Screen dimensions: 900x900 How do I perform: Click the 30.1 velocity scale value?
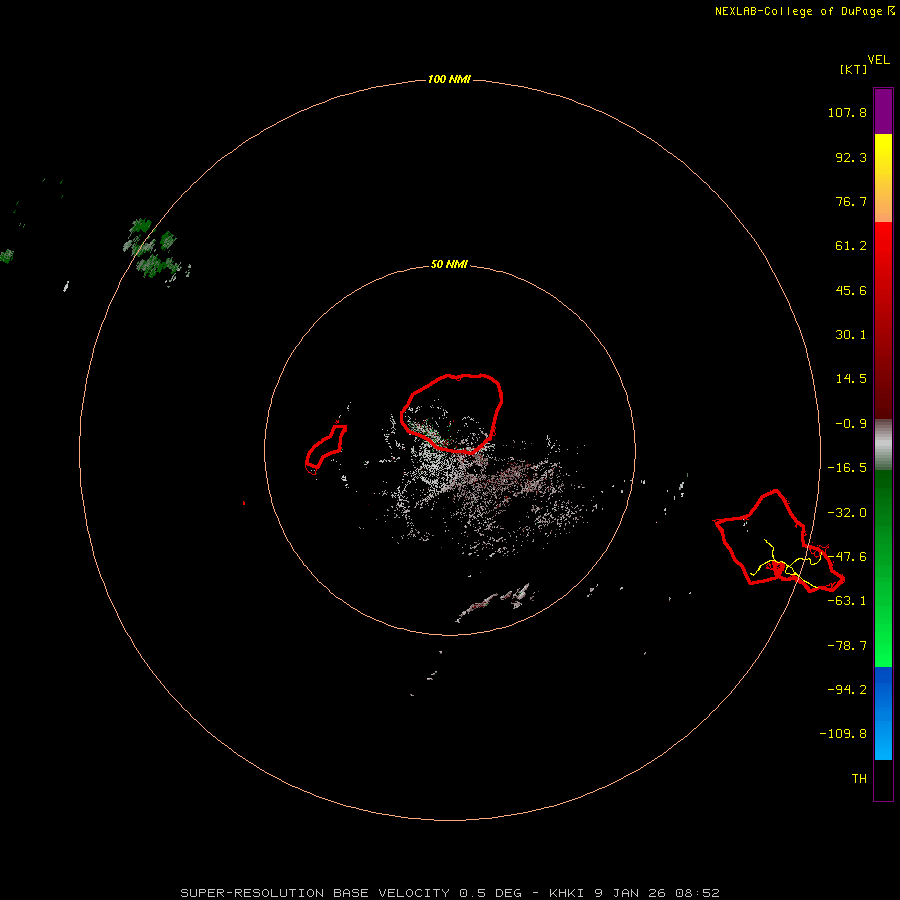[851, 335]
